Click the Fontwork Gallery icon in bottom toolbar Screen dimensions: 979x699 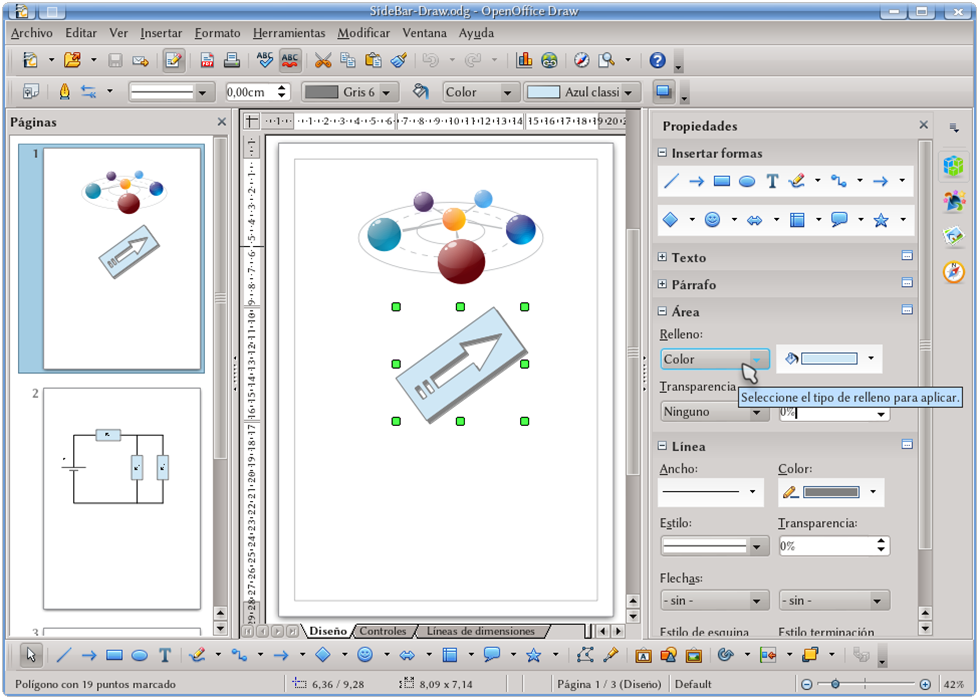coord(643,655)
